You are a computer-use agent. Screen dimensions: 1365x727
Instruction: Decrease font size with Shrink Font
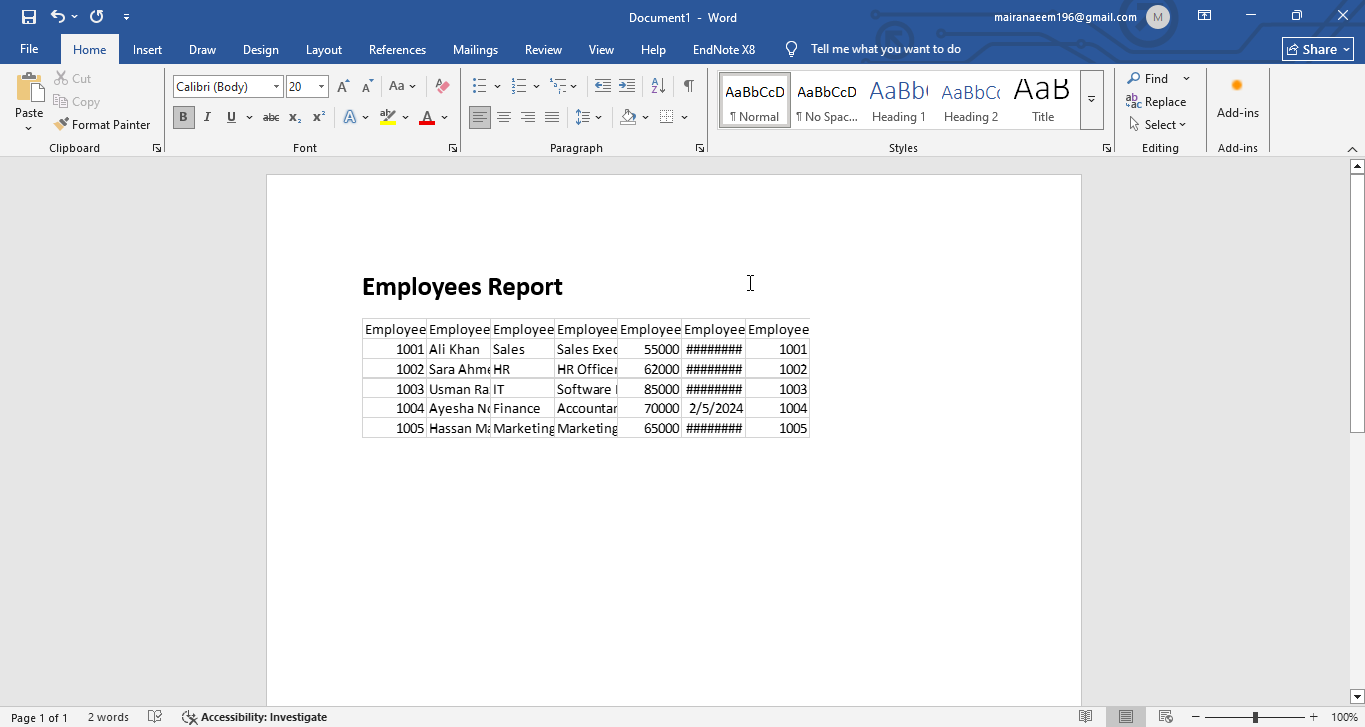[x=368, y=87]
